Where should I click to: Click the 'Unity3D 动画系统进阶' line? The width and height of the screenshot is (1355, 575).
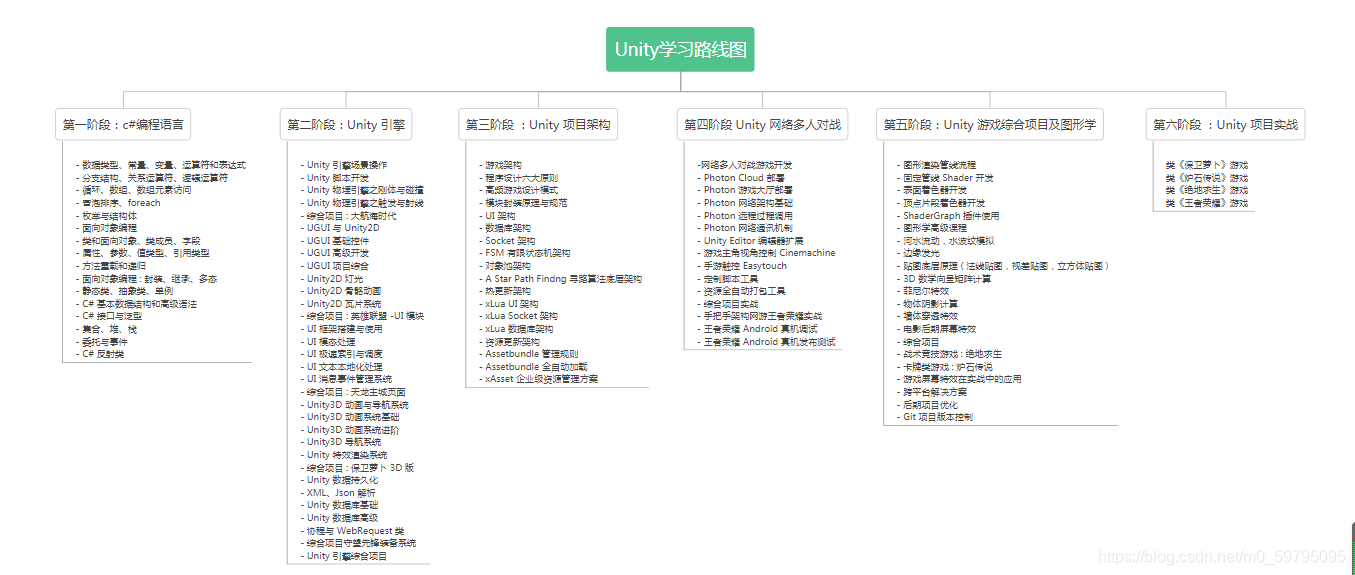click(x=350, y=430)
